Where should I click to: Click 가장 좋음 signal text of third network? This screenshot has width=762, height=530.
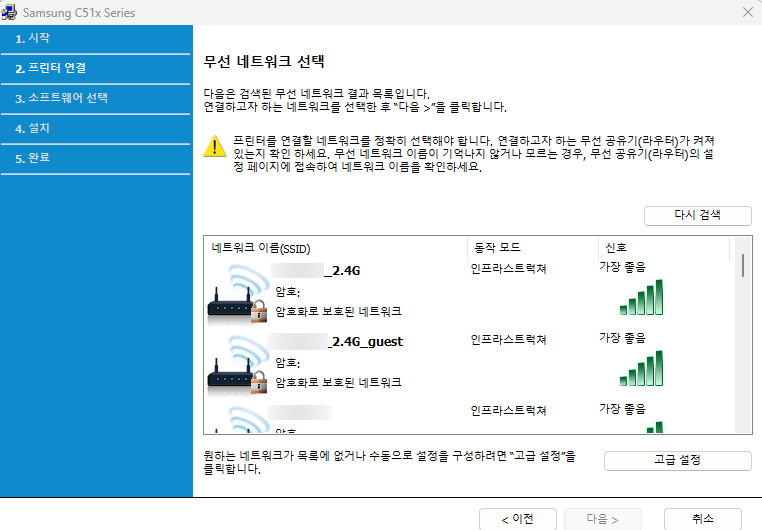pos(623,409)
